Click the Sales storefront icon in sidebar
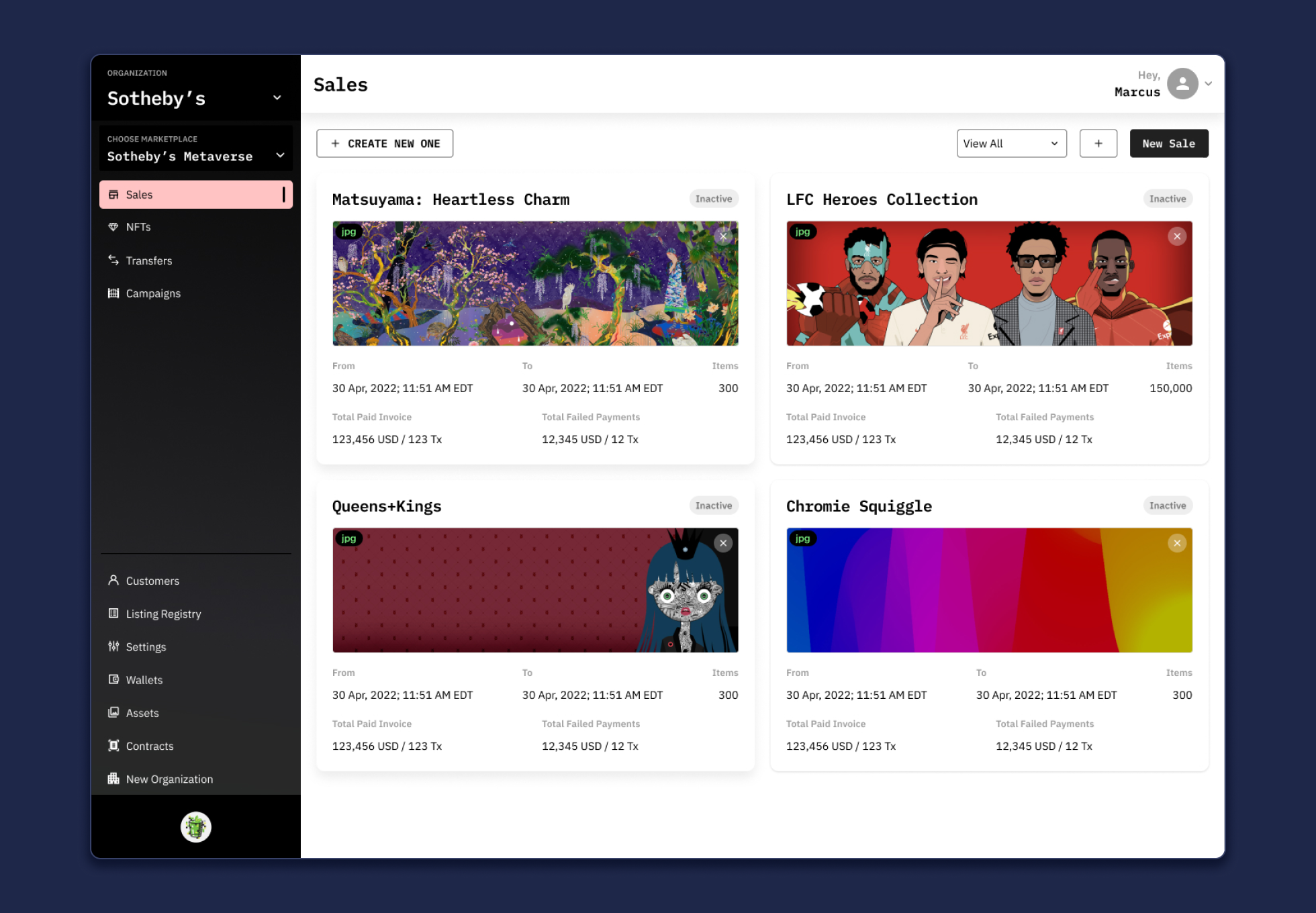Image resolution: width=1316 pixels, height=913 pixels. [x=113, y=195]
